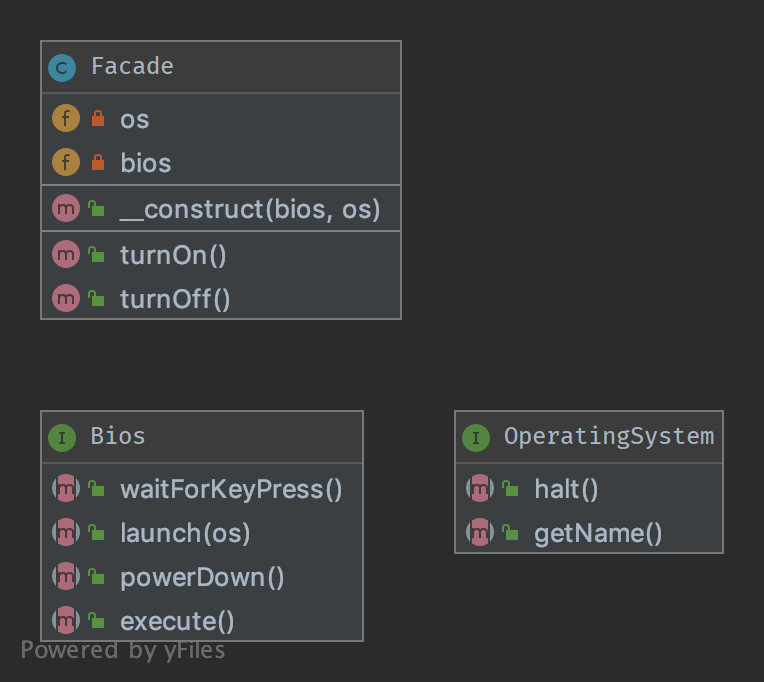Select the OperatingSystem interface title

(x=608, y=437)
